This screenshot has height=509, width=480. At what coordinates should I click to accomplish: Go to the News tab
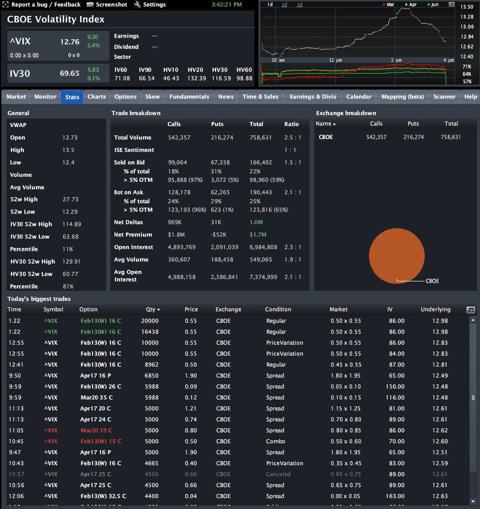(226, 97)
